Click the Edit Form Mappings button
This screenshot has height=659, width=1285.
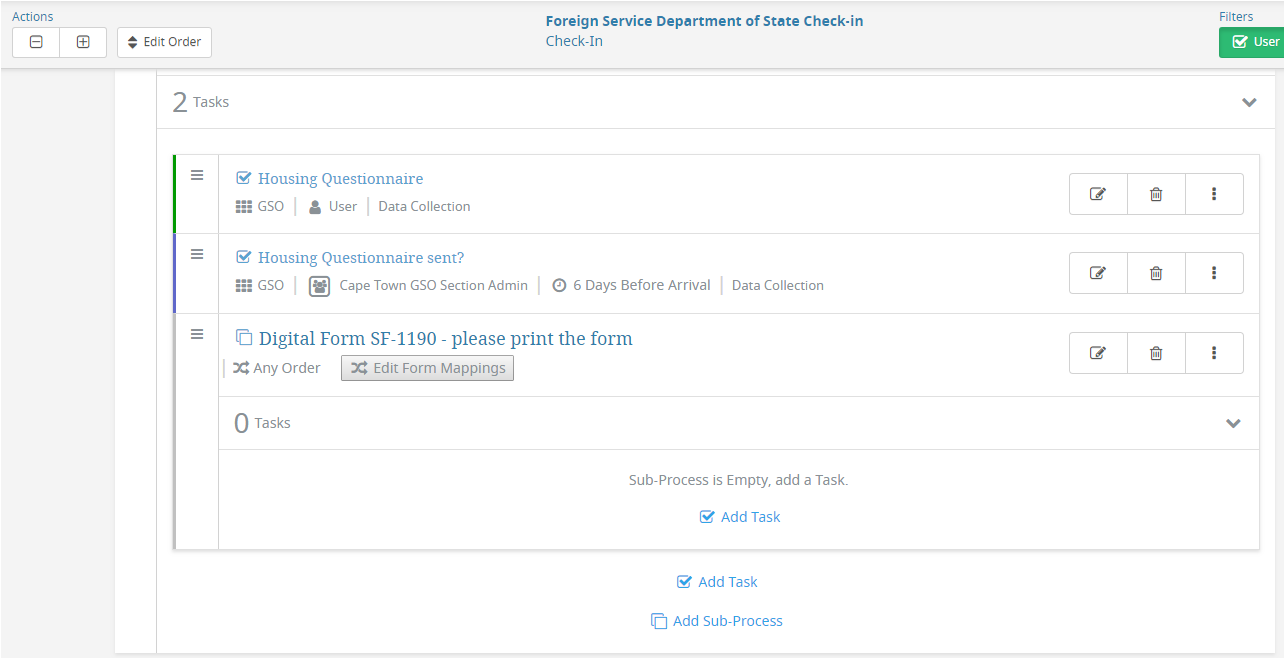tap(427, 368)
